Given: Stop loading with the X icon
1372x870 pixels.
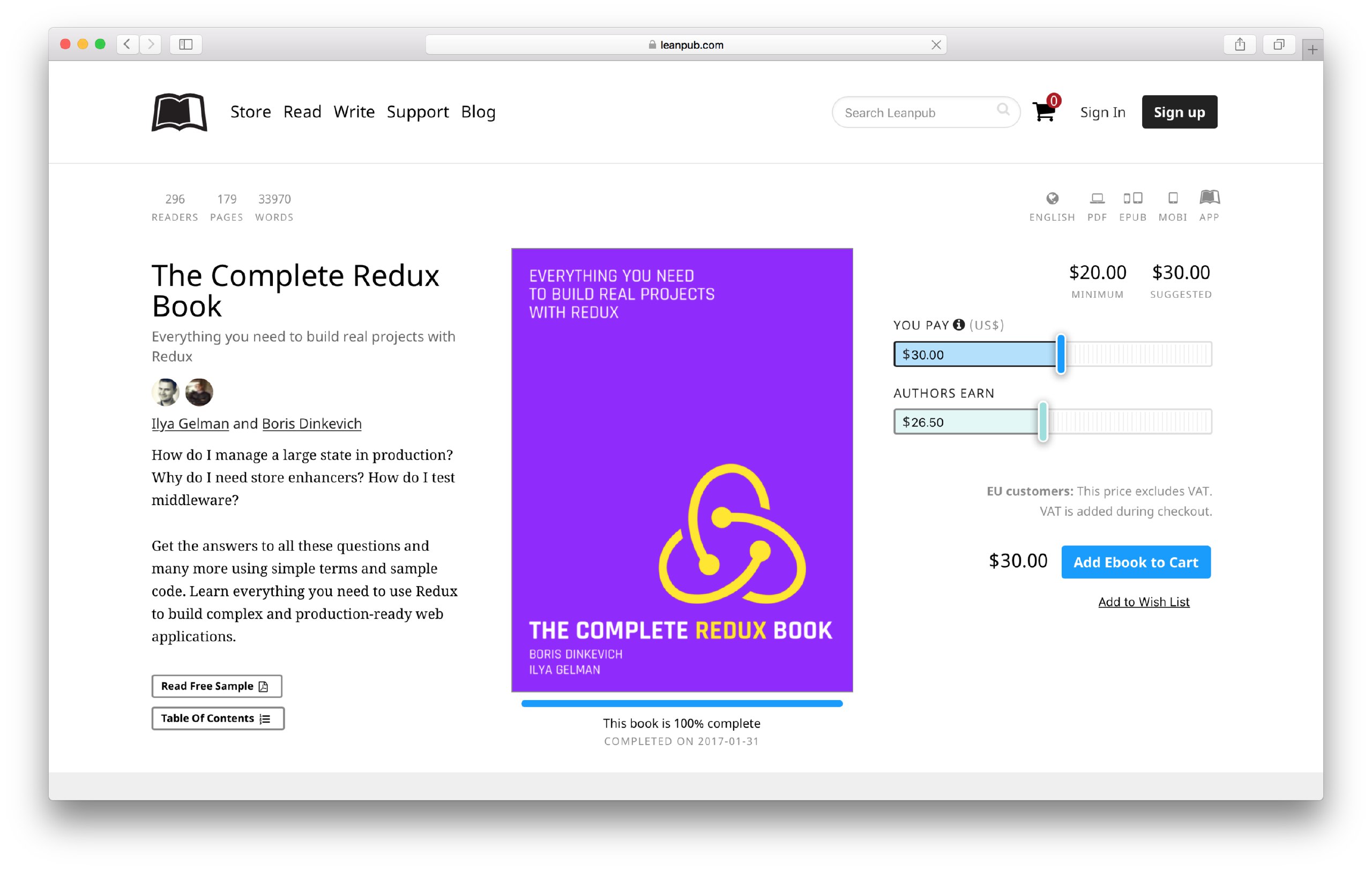Looking at the screenshot, I should pyautogui.click(x=936, y=44).
